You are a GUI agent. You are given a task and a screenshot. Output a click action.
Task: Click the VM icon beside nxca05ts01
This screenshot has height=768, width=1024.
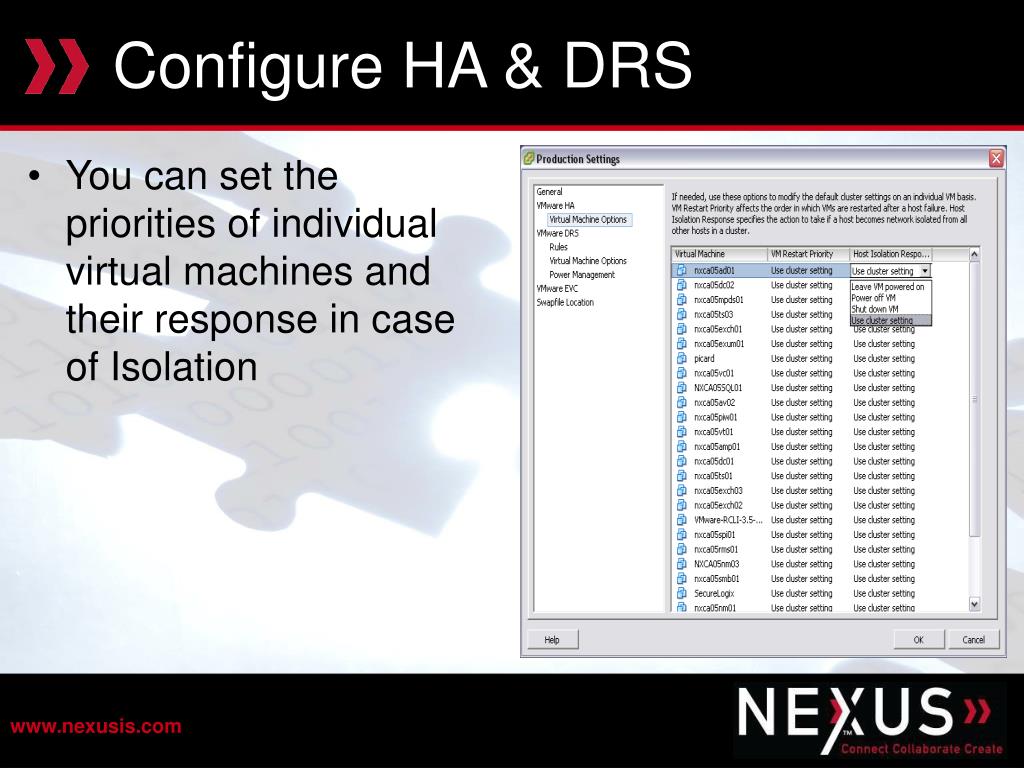(x=682, y=476)
